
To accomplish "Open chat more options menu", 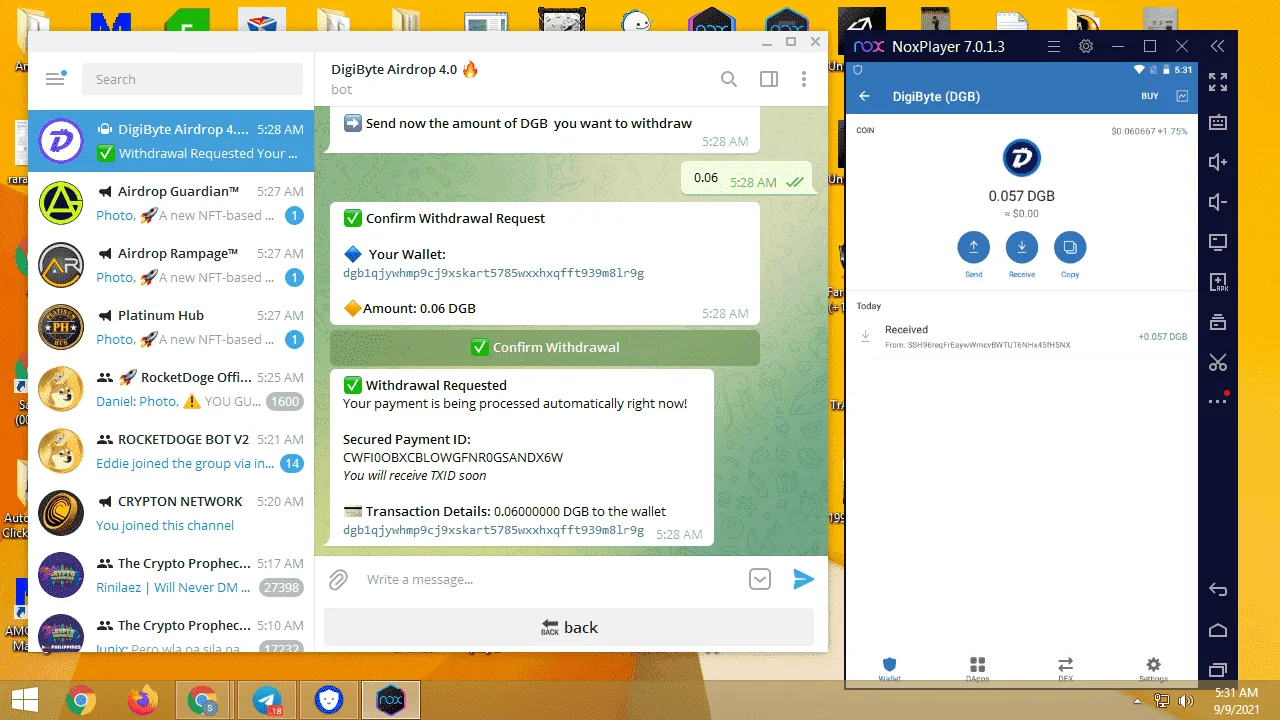I will [x=804, y=79].
